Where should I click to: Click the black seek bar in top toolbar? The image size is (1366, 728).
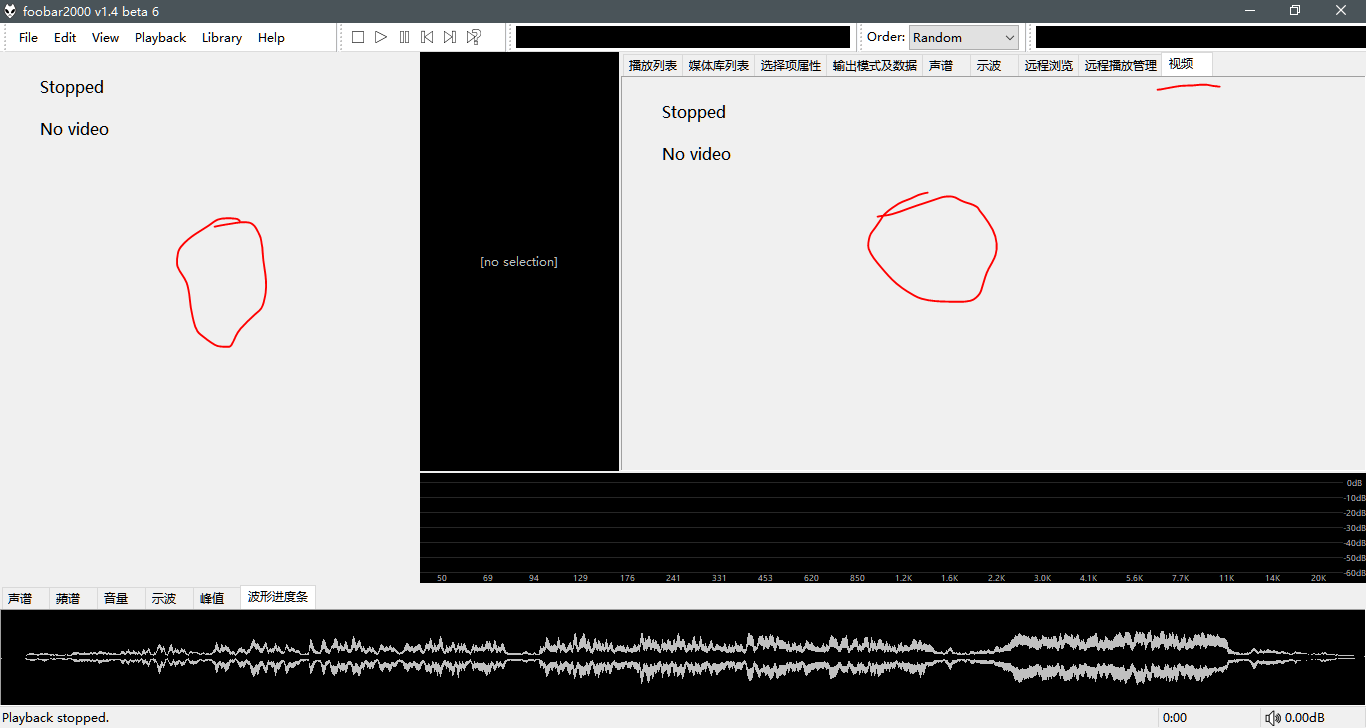pyautogui.click(x=682, y=37)
